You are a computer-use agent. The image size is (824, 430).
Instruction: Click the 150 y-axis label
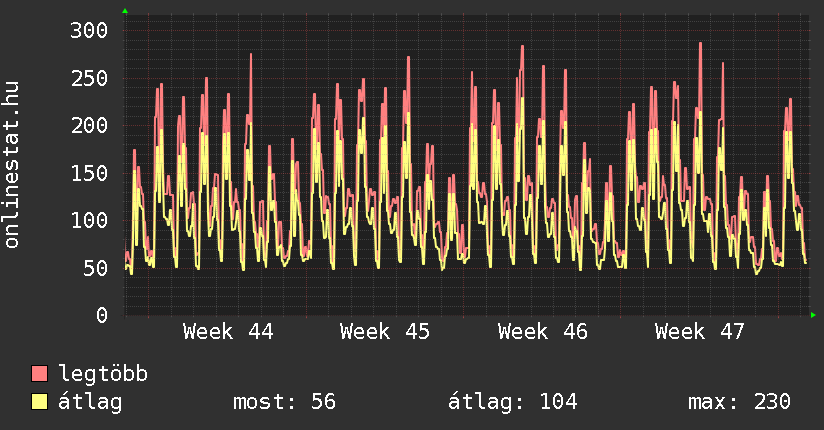tap(88, 173)
